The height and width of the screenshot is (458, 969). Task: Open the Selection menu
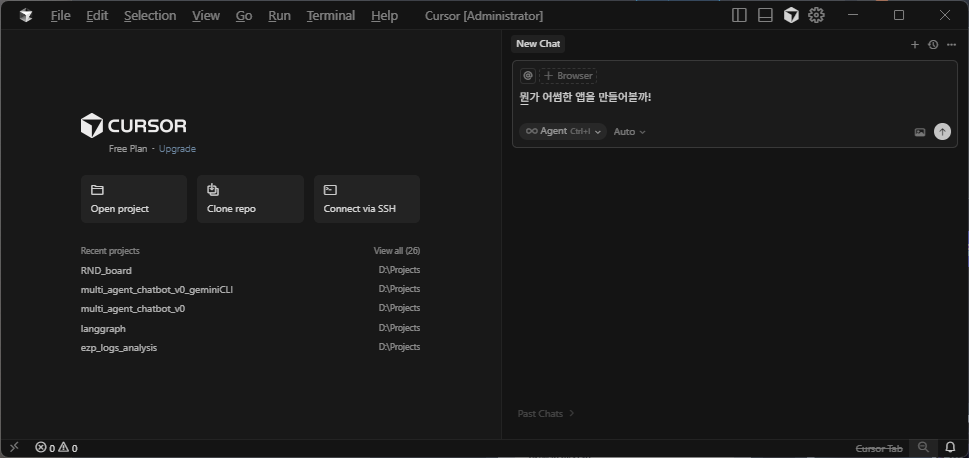149,15
